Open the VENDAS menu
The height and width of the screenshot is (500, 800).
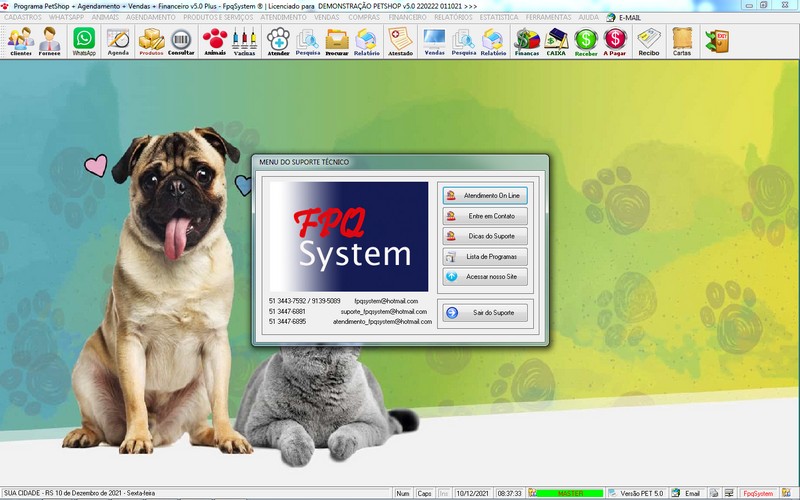pyautogui.click(x=327, y=17)
